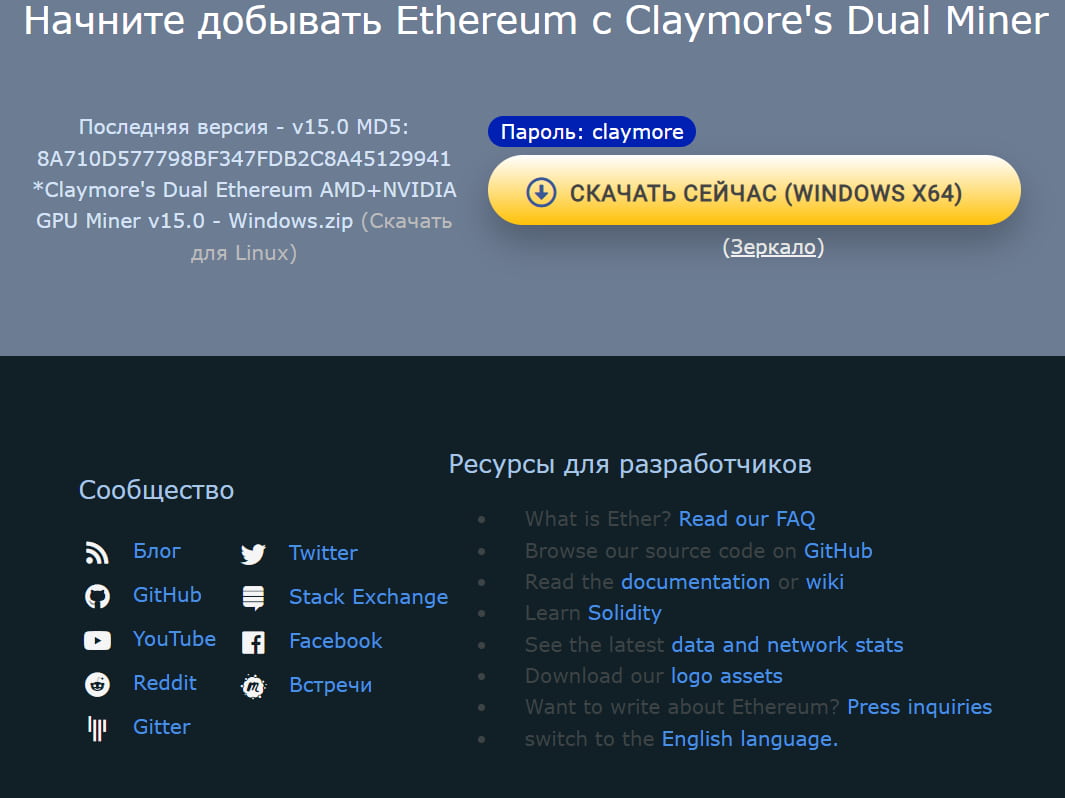Click the Stack Exchange icon
The height and width of the screenshot is (798, 1065).
pos(253,598)
